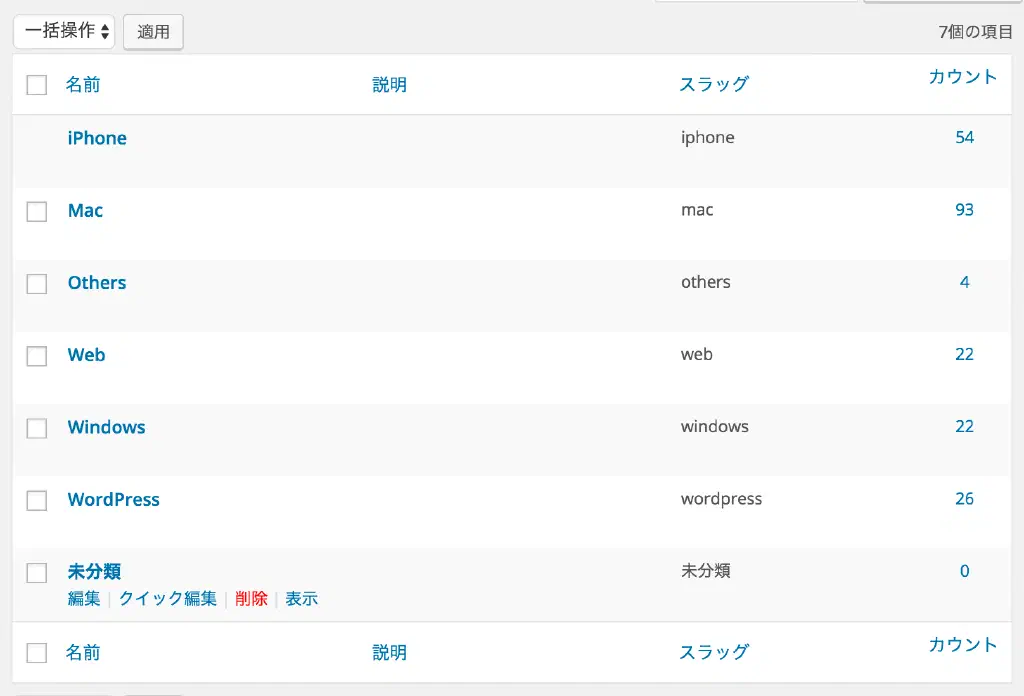This screenshot has height=696, width=1024.
Task: Click 表示 to view 未分類
Action: coord(301,599)
